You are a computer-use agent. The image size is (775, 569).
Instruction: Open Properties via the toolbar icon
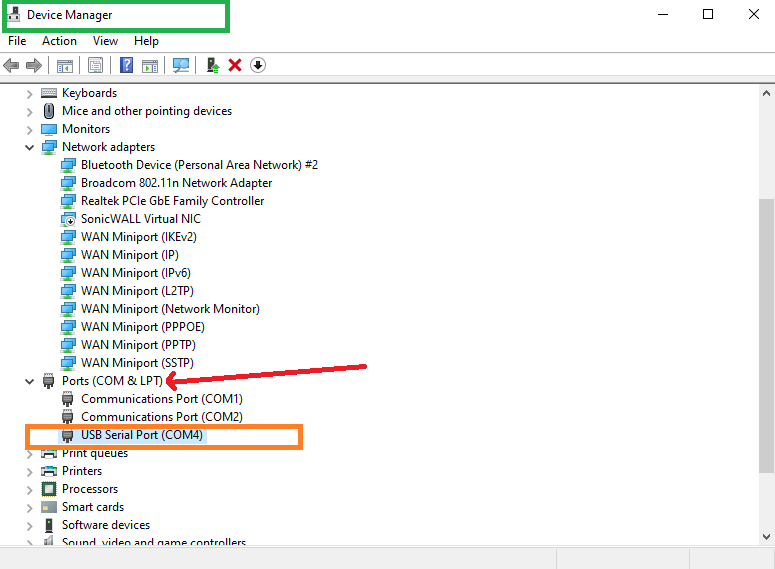(95, 65)
